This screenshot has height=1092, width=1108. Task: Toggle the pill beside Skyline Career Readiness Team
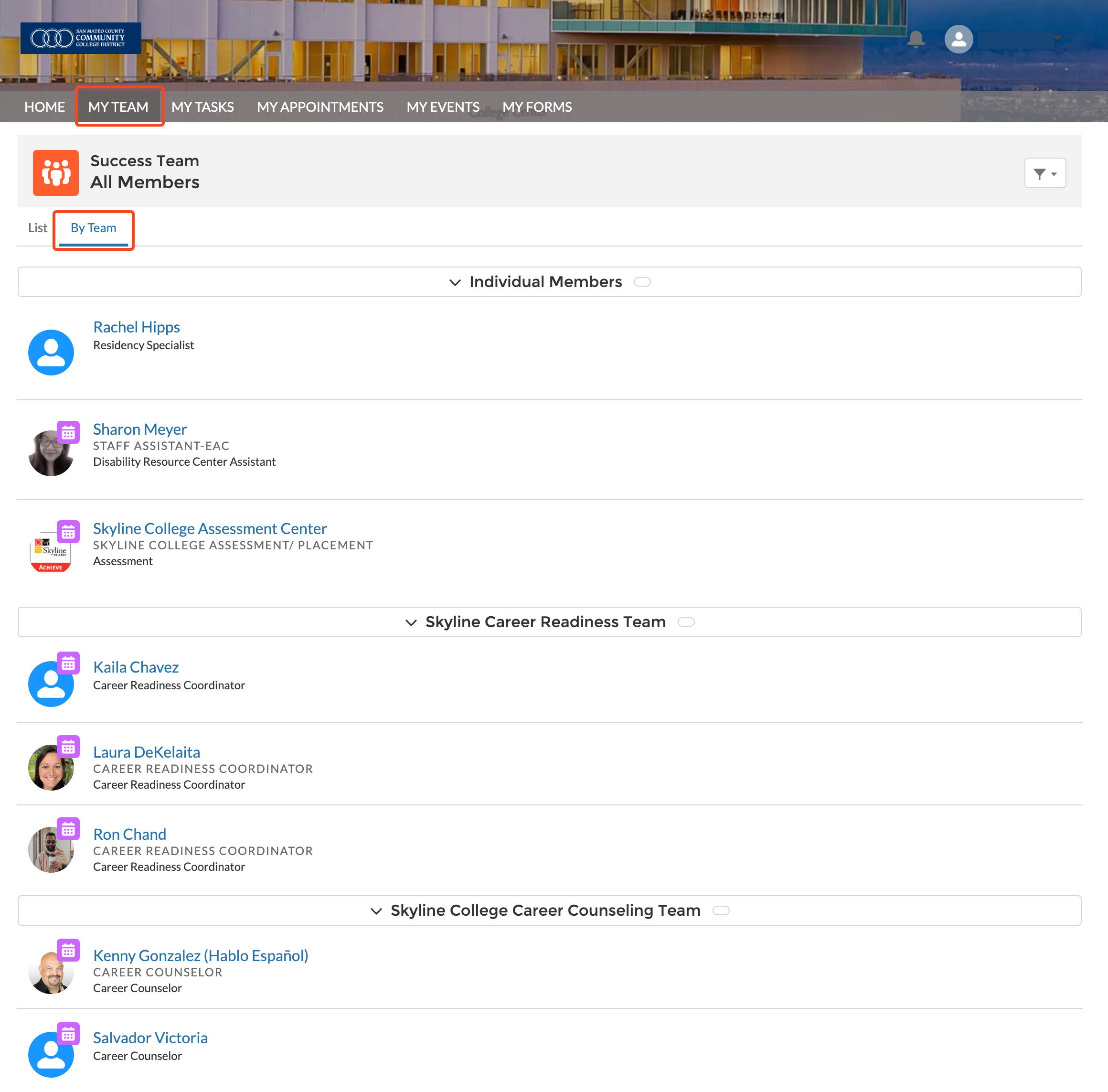686,621
